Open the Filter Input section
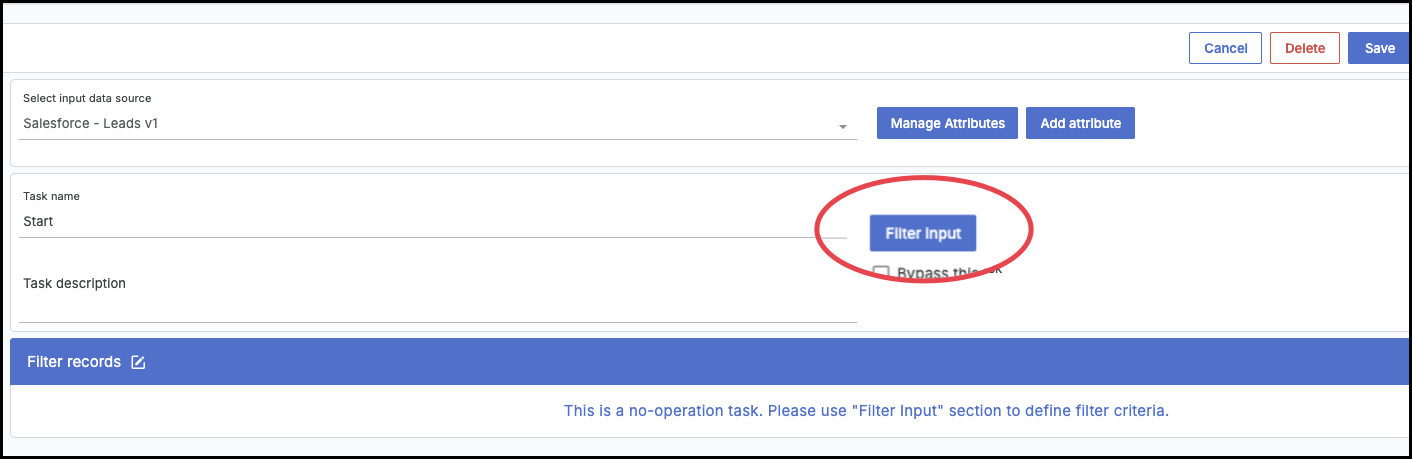The width and height of the screenshot is (1412, 459). click(x=923, y=233)
